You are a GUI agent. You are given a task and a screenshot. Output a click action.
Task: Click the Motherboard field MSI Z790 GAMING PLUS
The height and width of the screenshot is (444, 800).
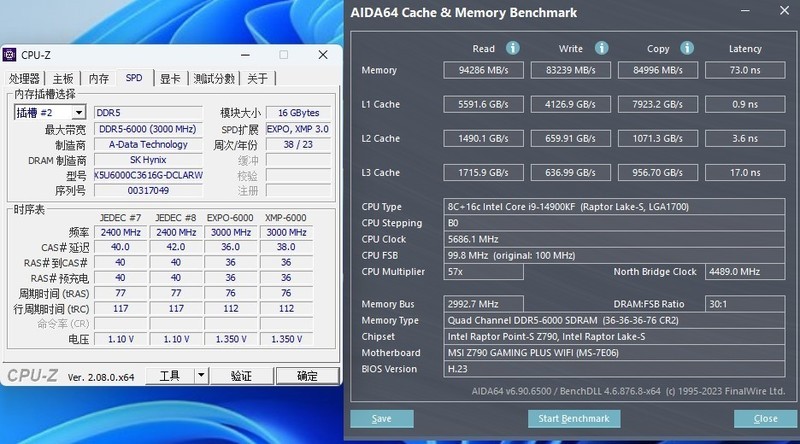(614, 353)
